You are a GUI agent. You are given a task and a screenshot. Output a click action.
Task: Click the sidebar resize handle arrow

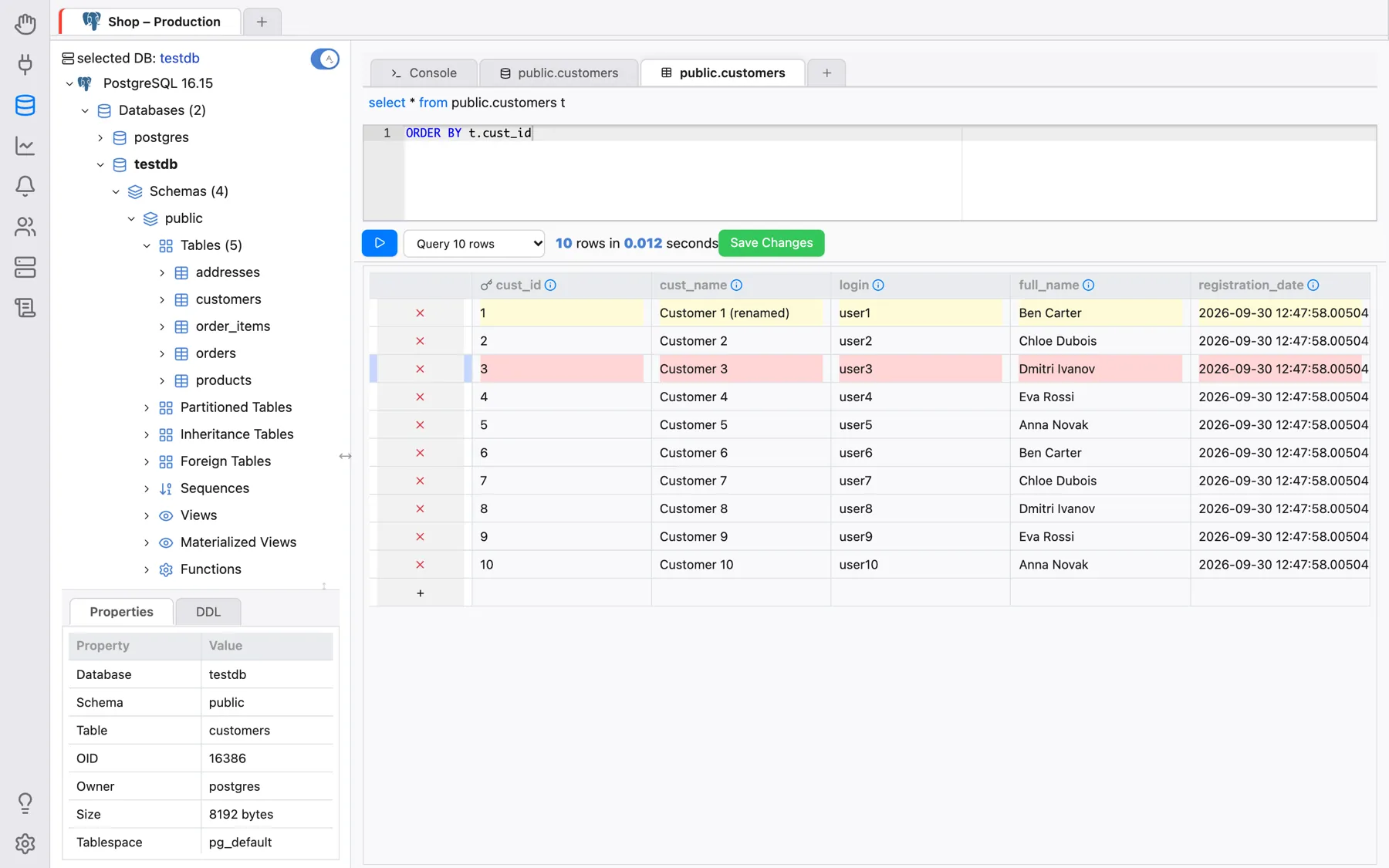(x=345, y=457)
